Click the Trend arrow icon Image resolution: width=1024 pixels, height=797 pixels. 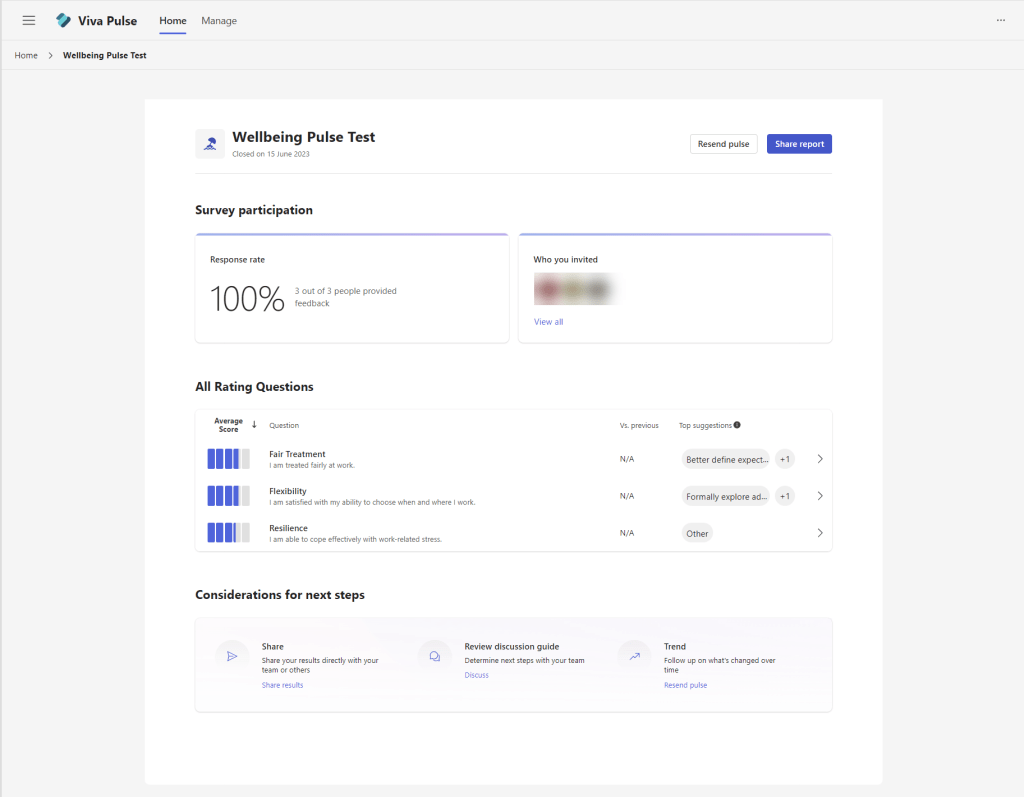click(x=634, y=657)
